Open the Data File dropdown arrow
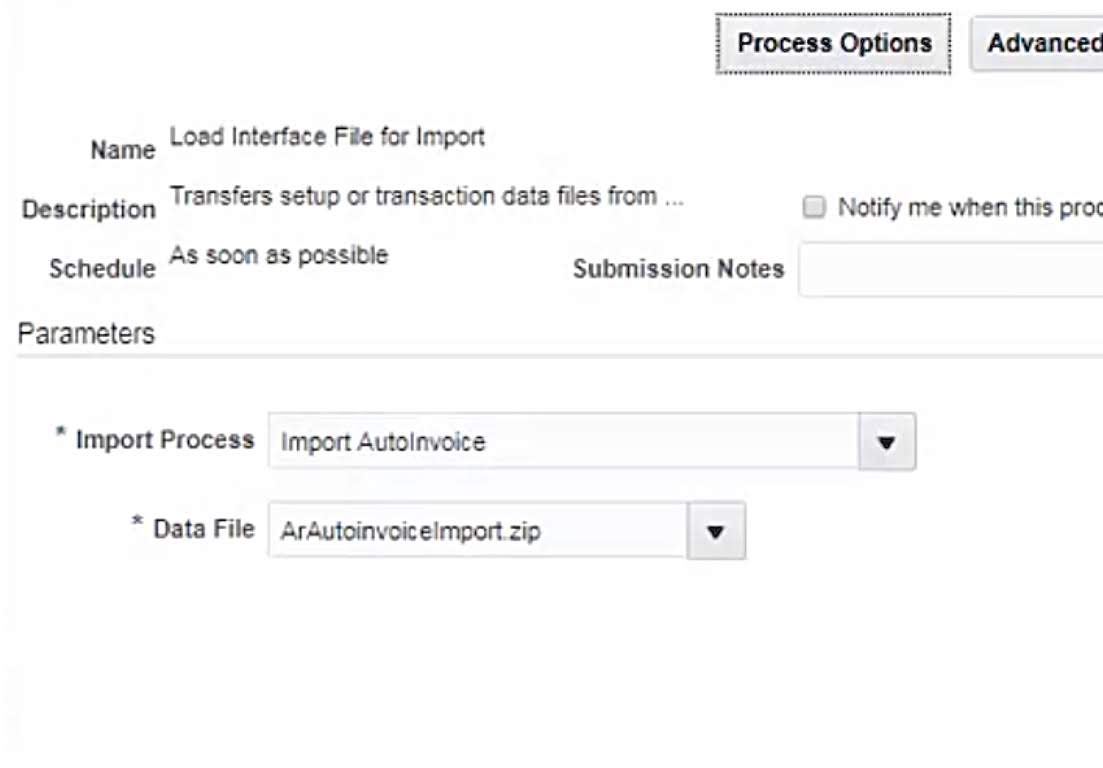This screenshot has height=768, width=1103. [x=715, y=531]
